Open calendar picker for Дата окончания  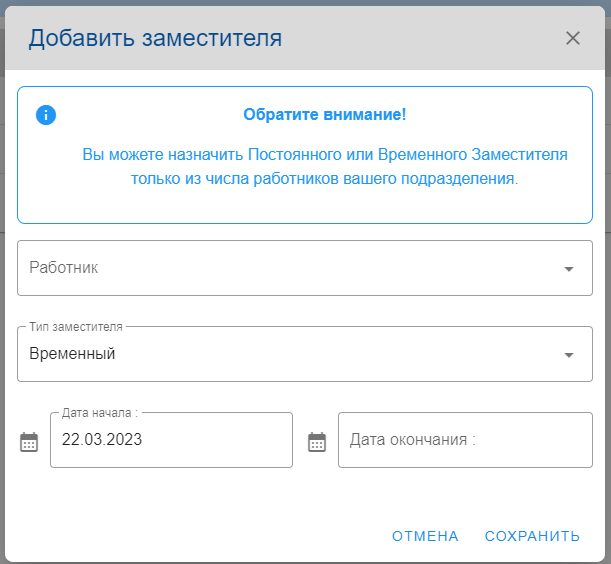(317, 441)
